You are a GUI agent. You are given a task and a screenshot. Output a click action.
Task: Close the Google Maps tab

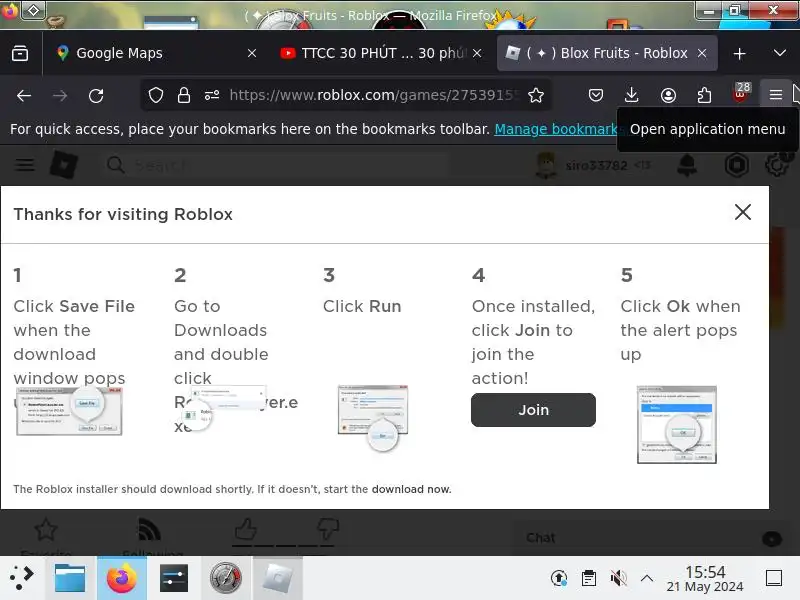pos(252,53)
